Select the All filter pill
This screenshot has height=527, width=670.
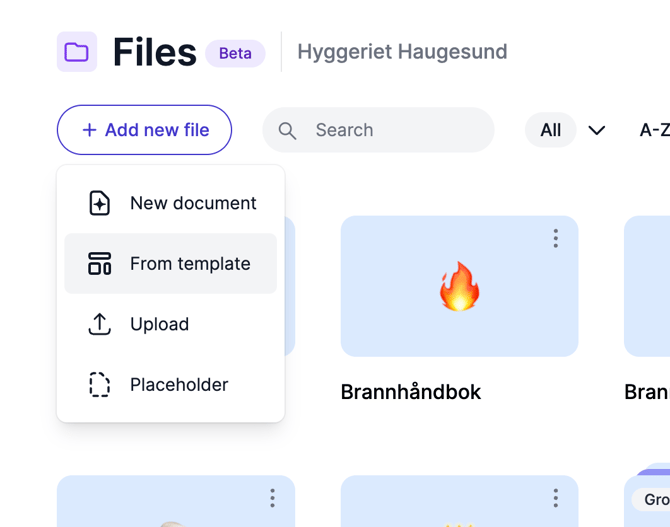pos(550,130)
